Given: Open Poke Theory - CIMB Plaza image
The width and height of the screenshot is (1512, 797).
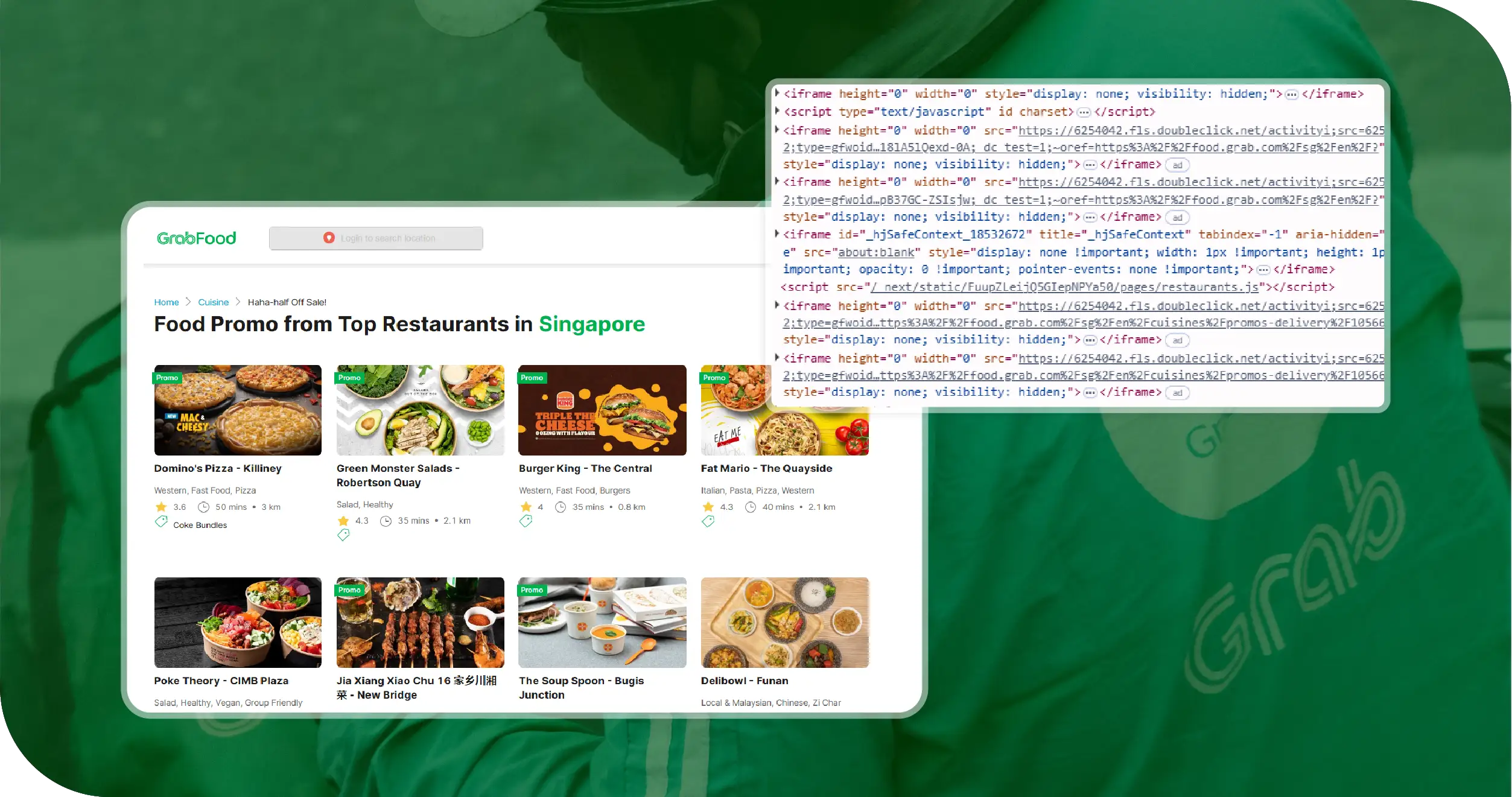Looking at the screenshot, I should point(238,623).
